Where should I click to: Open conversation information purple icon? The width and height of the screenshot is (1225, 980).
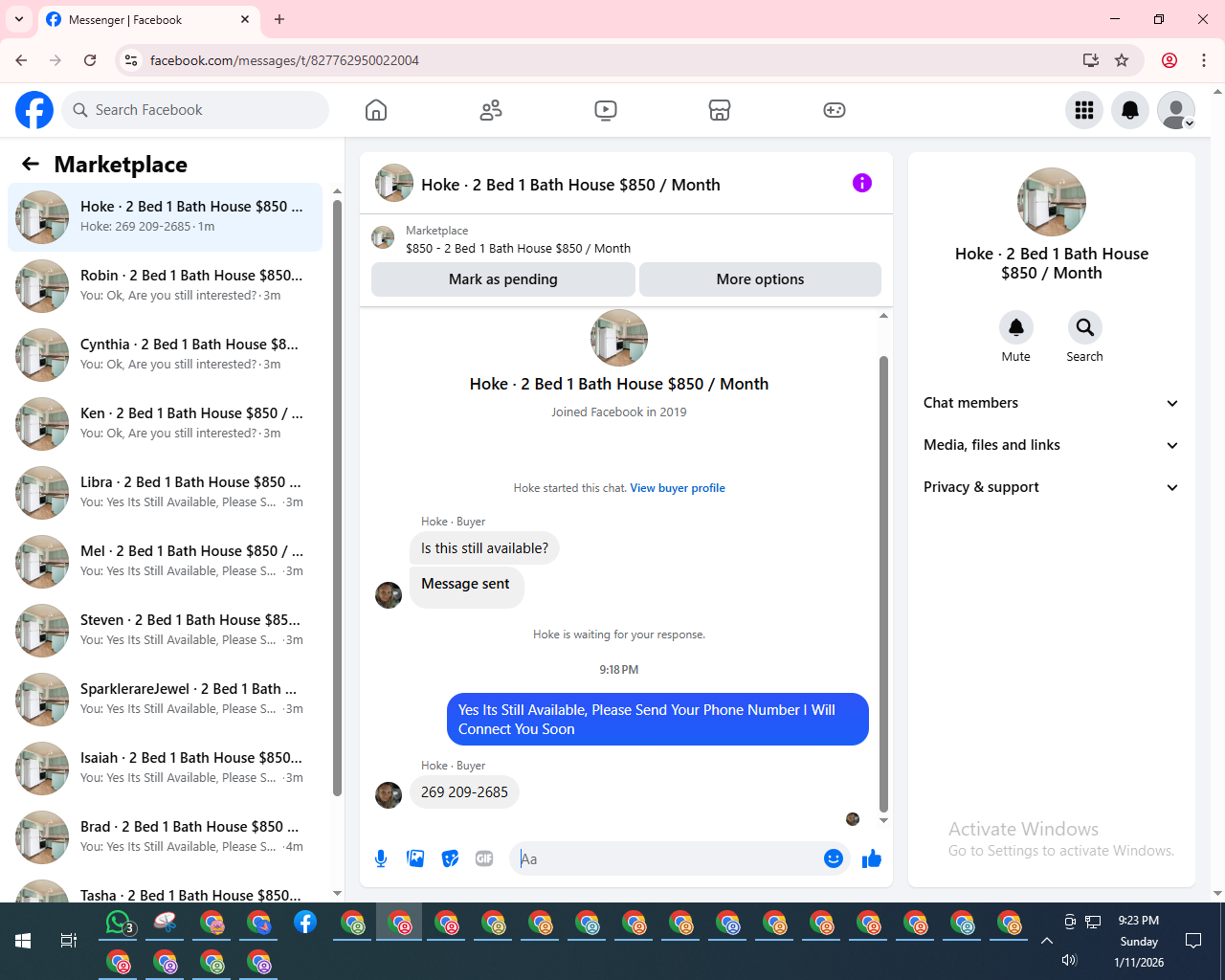coord(862,183)
